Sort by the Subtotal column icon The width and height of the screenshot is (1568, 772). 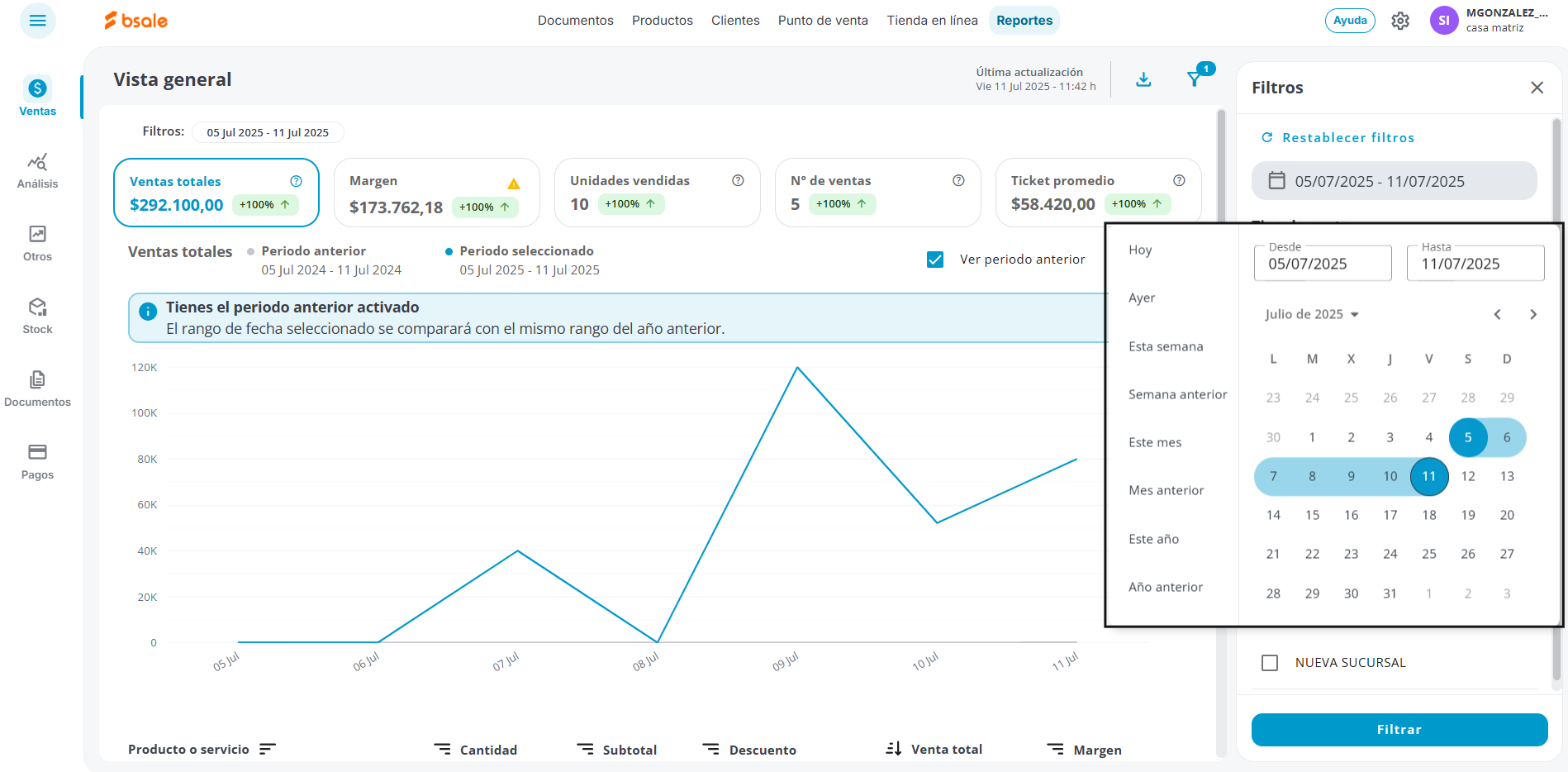coord(585,749)
